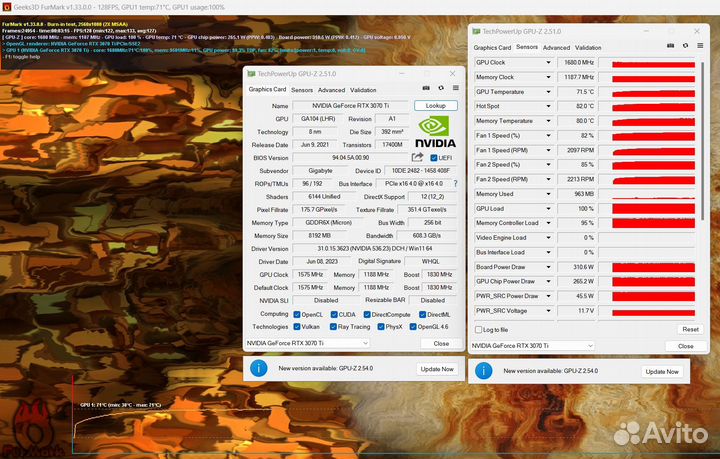Toggle the OpenCL checkbox
Viewport: 720px width, 459px height.
pos(297,314)
